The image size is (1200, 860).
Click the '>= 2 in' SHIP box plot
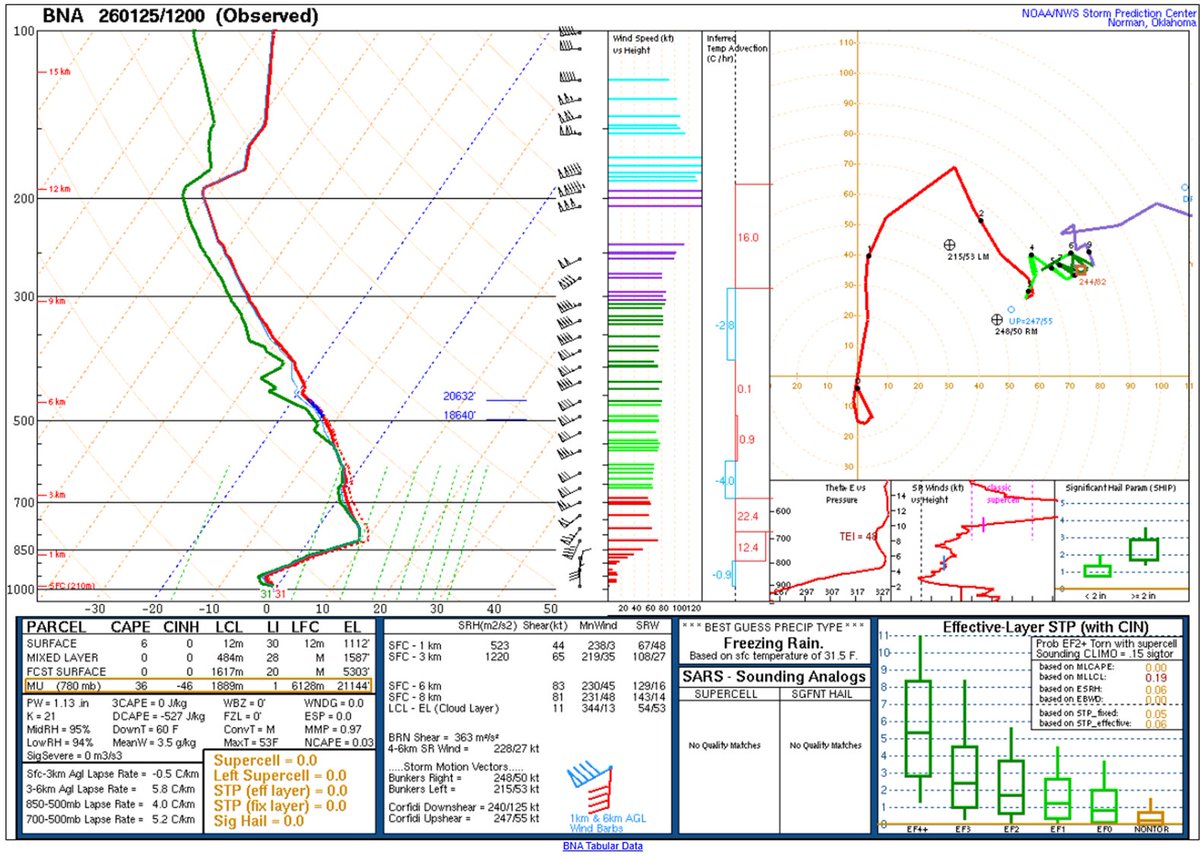pos(1144,548)
